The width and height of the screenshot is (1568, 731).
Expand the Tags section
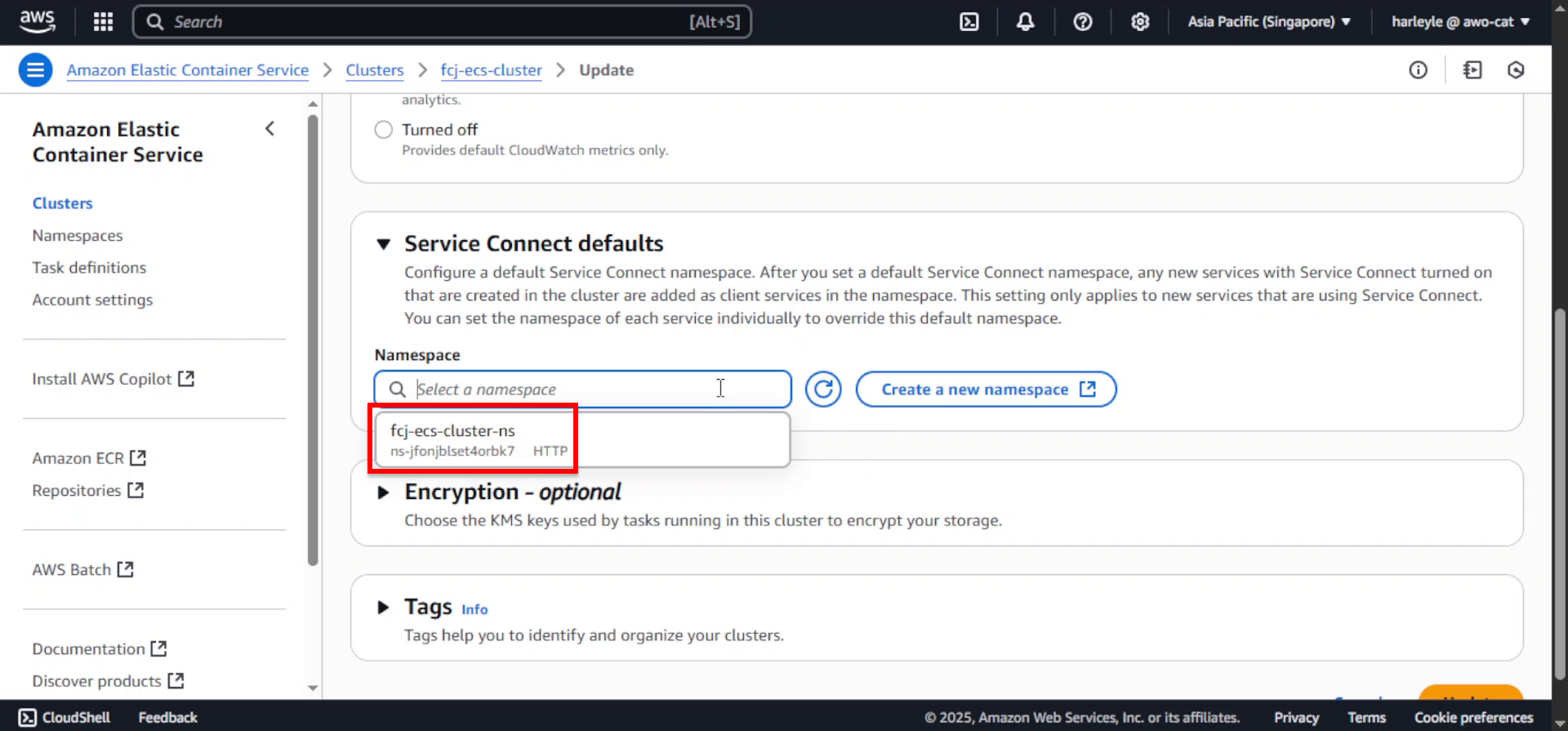(383, 607)
